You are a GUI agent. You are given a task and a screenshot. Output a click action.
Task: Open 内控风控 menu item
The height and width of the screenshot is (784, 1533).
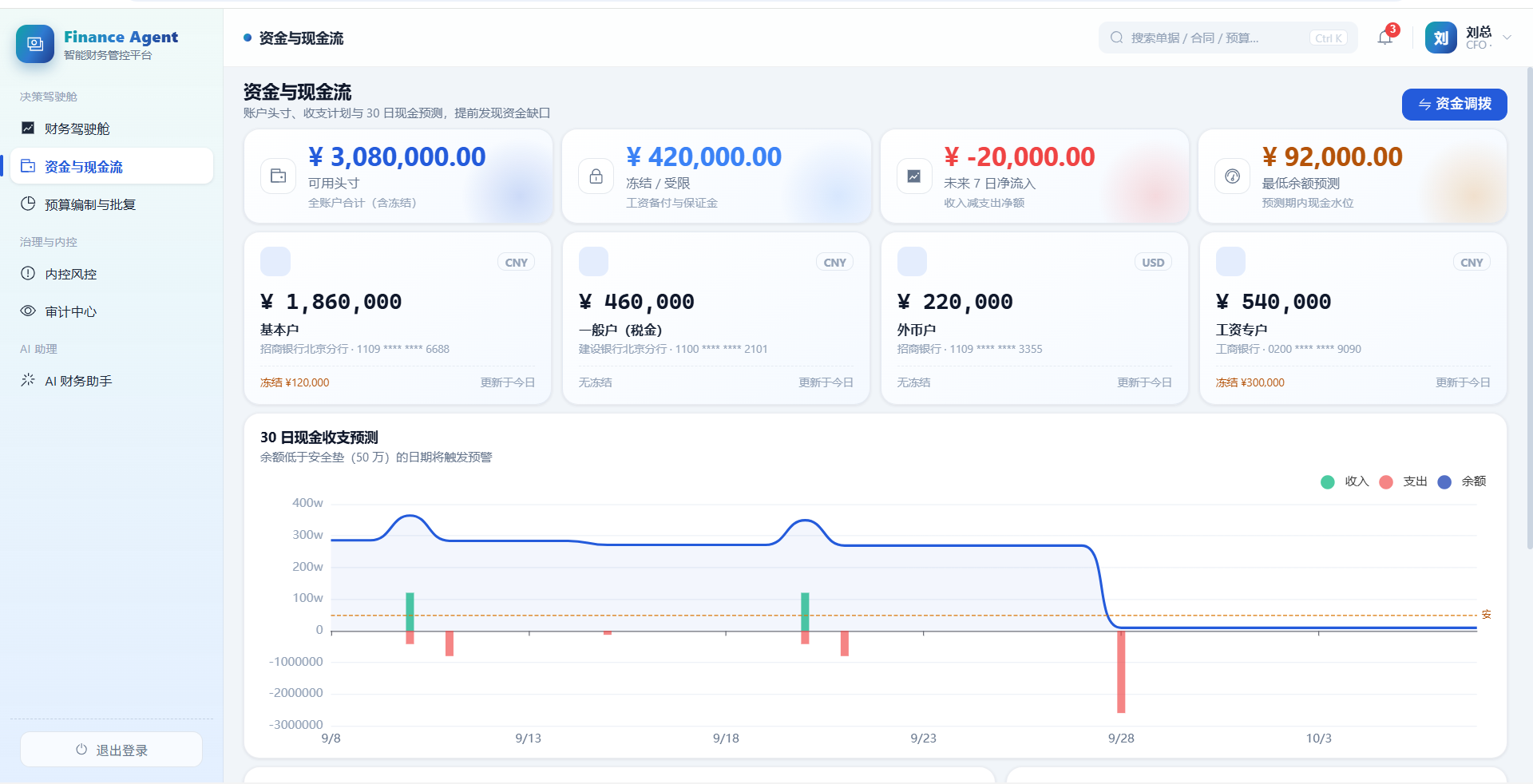[112, 273]
